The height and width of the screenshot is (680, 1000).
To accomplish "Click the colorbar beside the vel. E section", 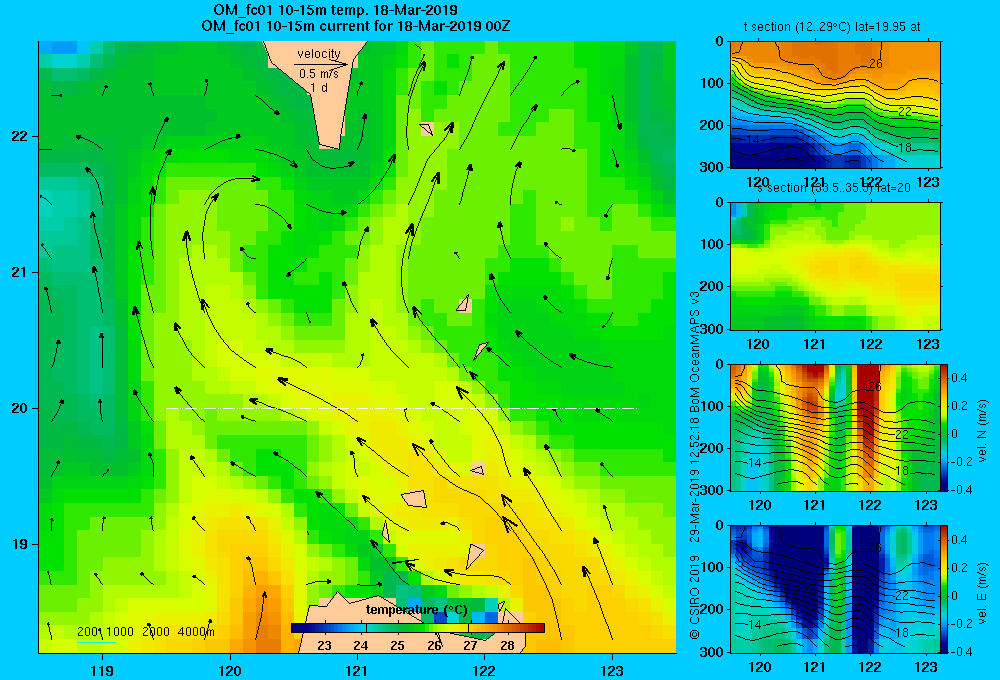I will point(945,589).
